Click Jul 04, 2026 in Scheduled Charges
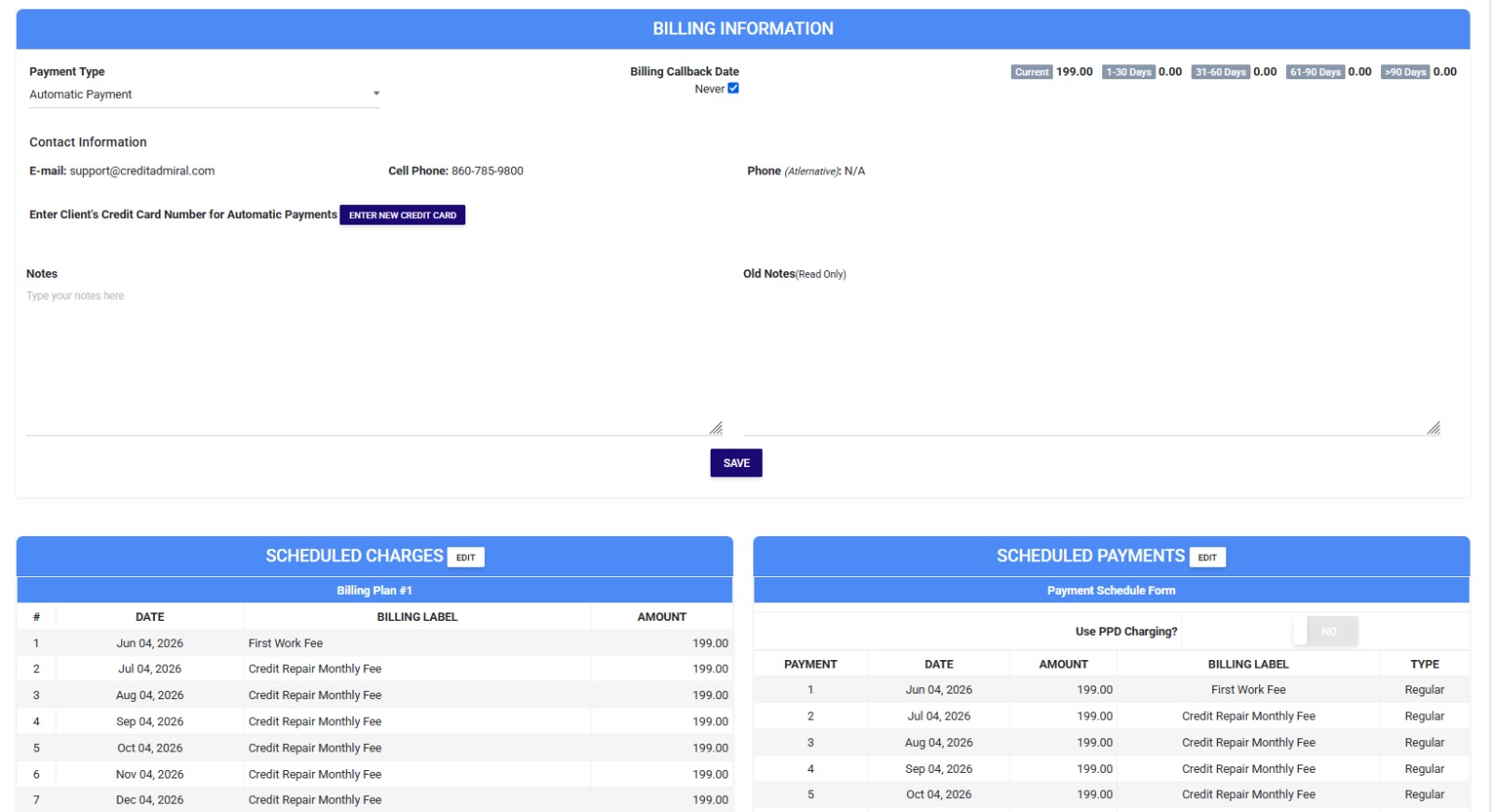Screen dimensions: 1492x812 coord(149,669)
